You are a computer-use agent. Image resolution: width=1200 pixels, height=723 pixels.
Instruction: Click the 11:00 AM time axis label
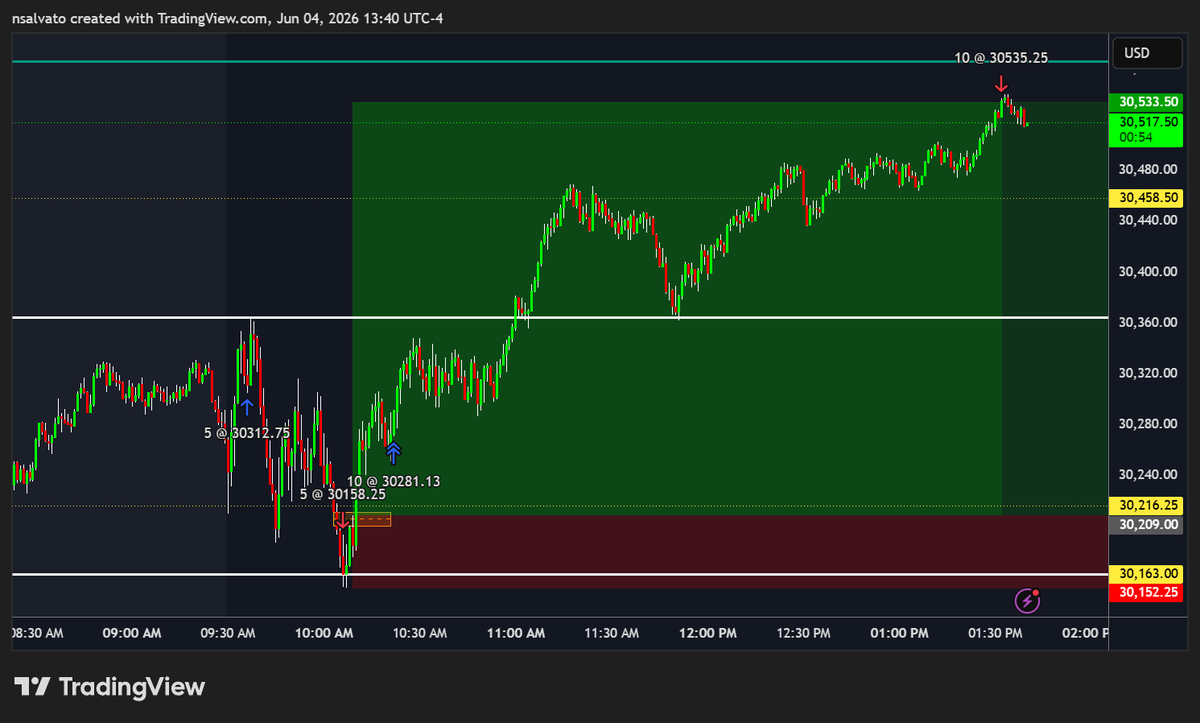(x=516, y=633)
